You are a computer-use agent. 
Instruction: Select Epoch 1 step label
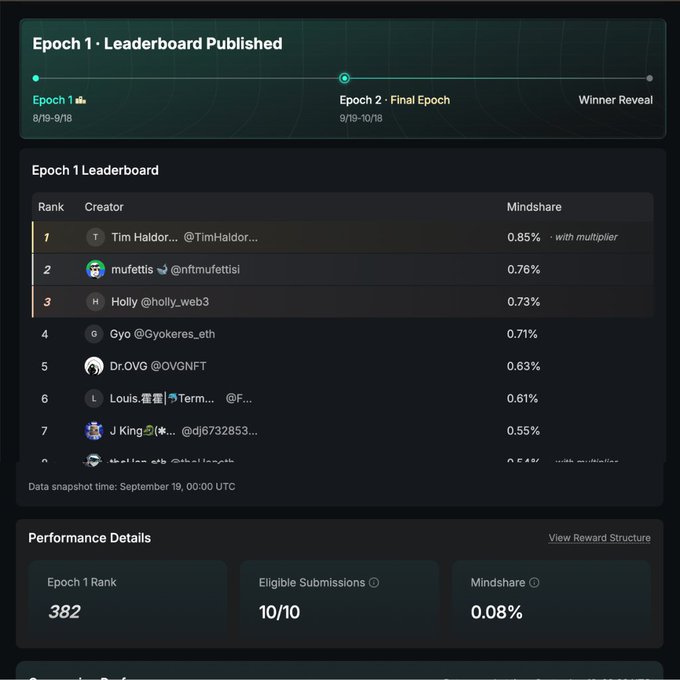click(x=52, y=100)
